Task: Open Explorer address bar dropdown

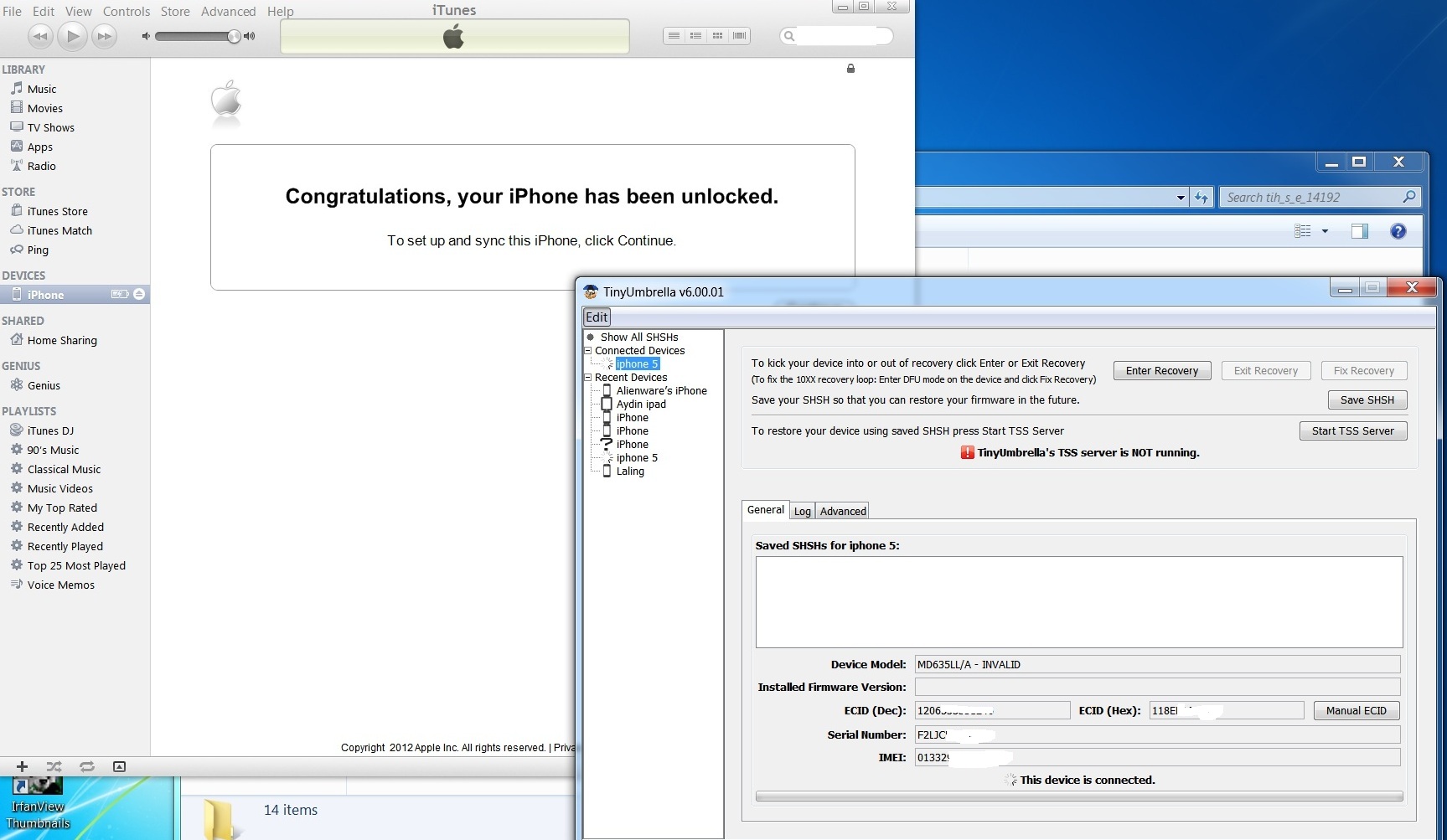Action: click(x=1181, y=198)
